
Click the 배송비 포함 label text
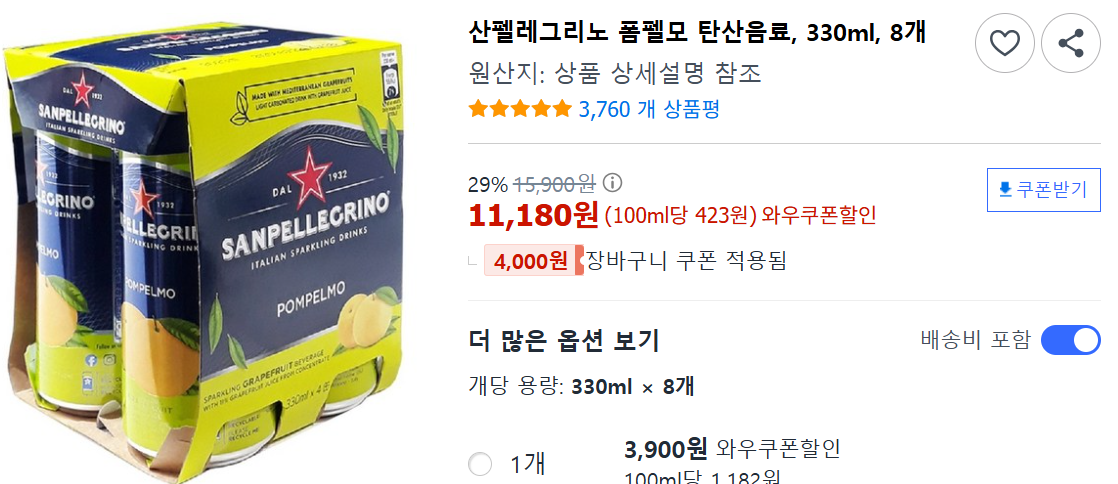click(975, 340)
